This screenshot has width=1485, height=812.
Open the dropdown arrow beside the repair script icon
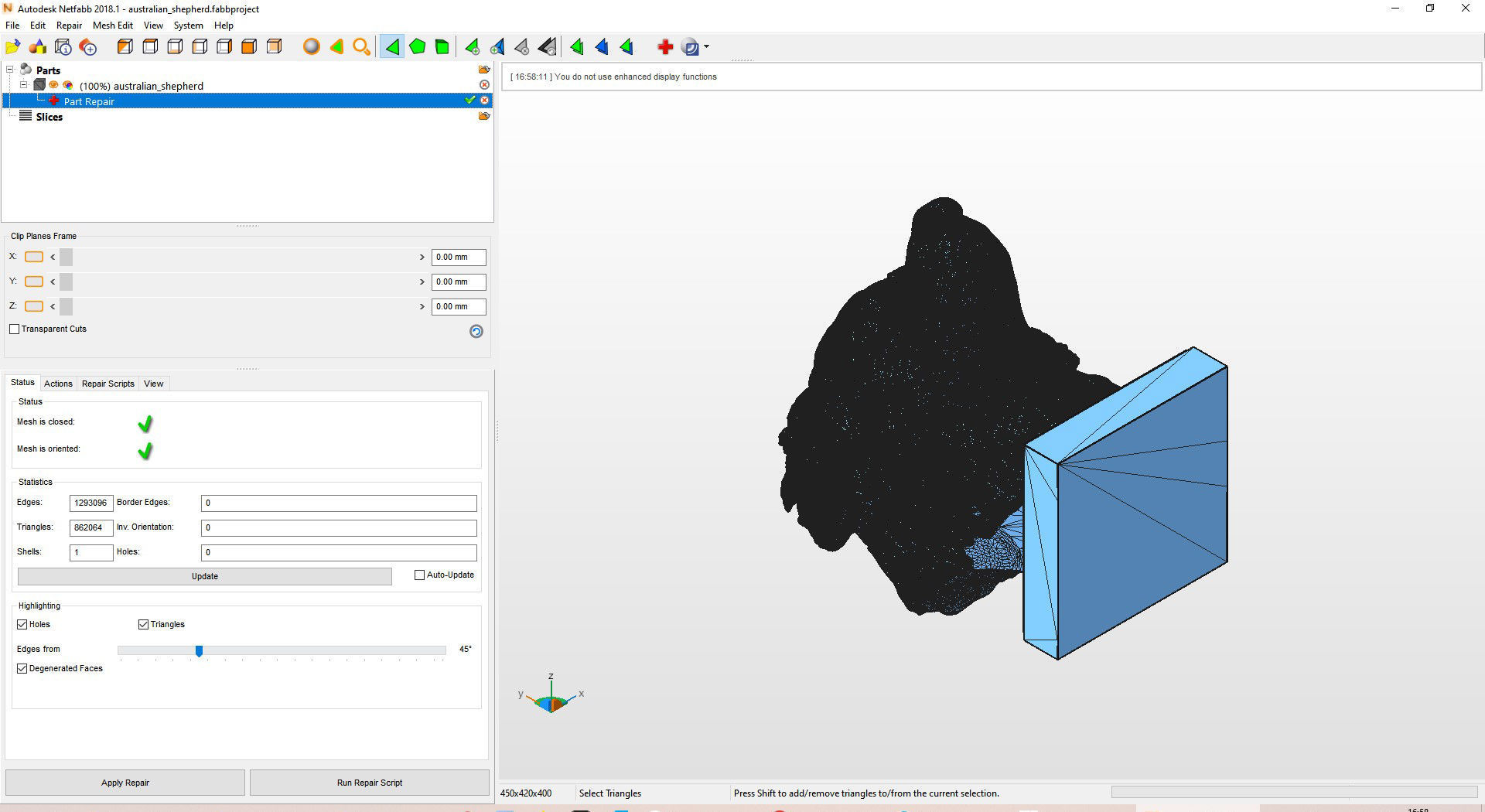tap(706, 47)
